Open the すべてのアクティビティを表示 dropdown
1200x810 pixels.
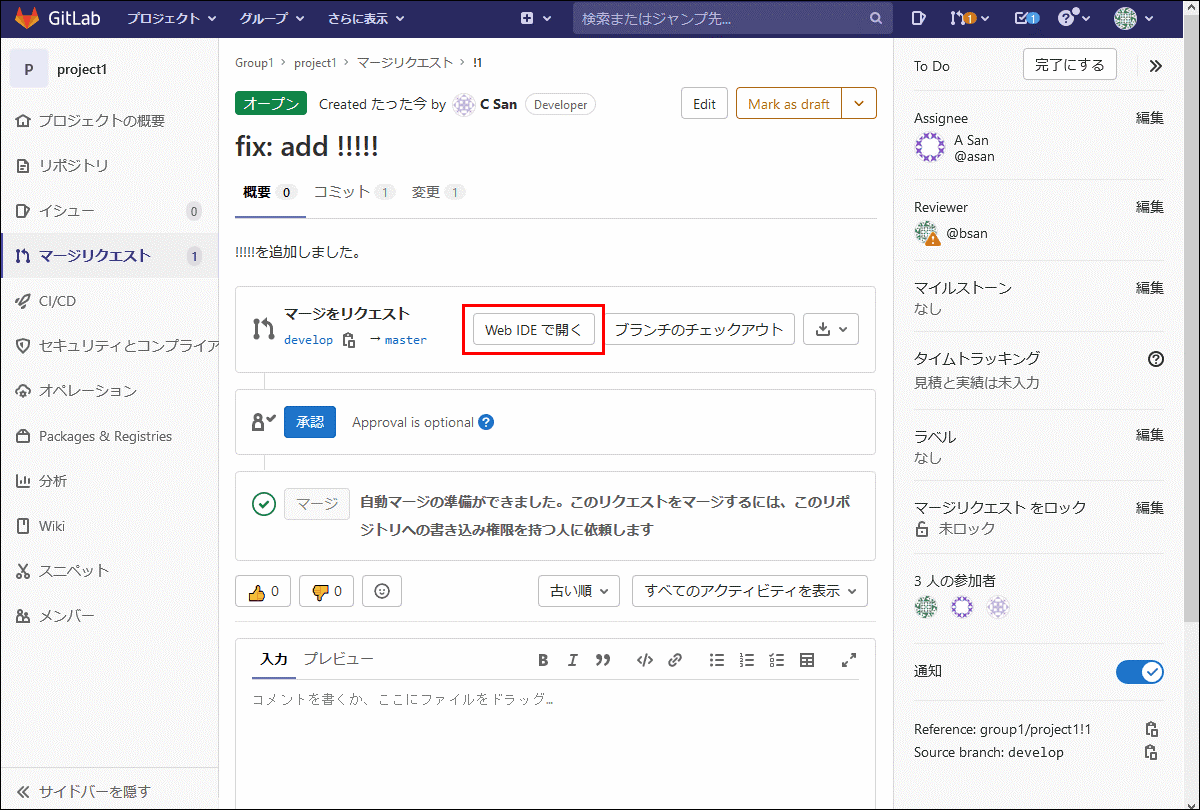[750, 591]
